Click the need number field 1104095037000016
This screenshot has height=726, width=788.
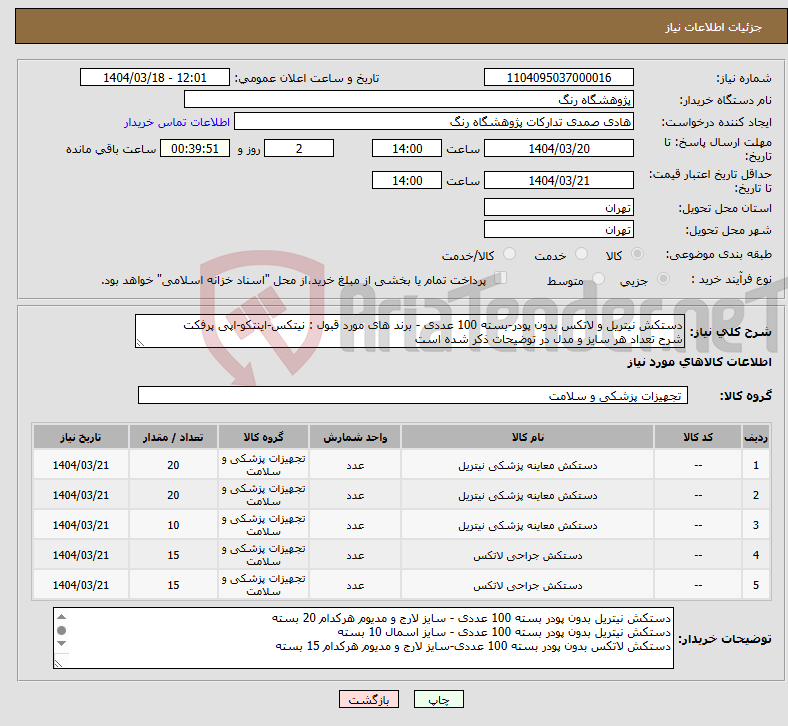coord(558,77)
